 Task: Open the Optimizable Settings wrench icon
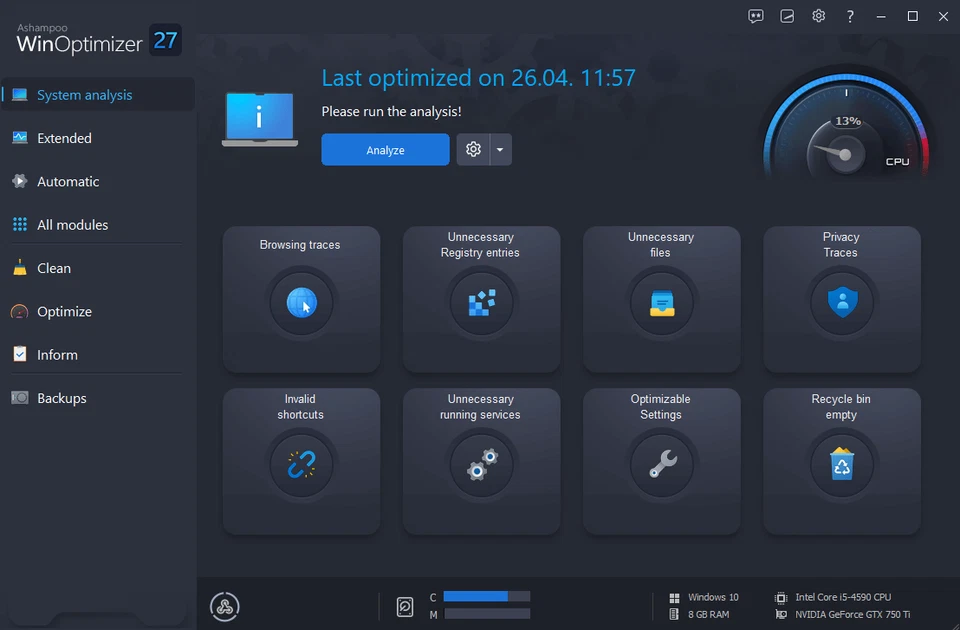(x=661, y=464)
